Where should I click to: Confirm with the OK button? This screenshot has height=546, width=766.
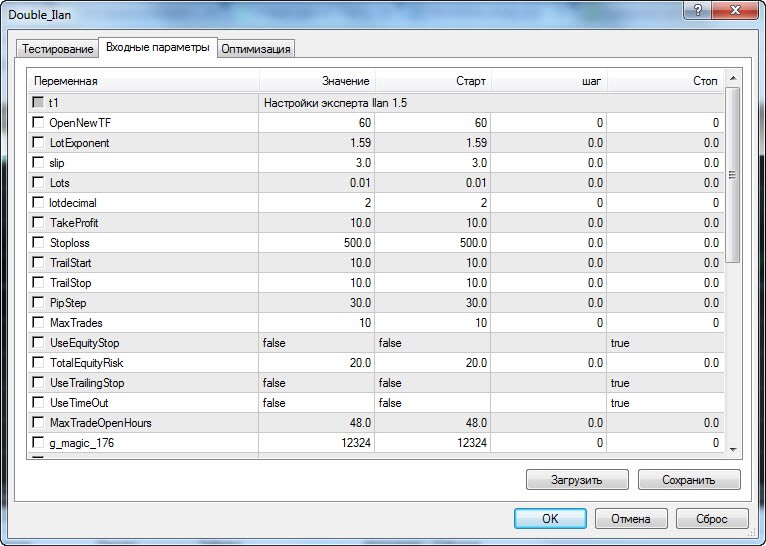tap(550, 519)
